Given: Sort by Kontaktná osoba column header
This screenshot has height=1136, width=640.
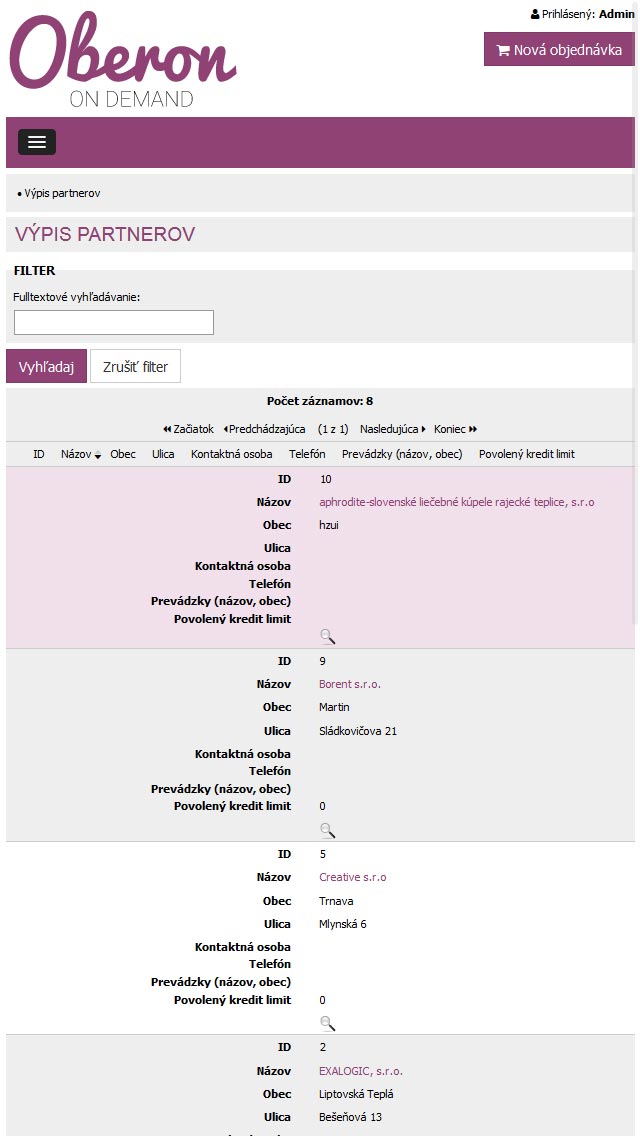Looking at the screenshot, I should coord(232,454).
